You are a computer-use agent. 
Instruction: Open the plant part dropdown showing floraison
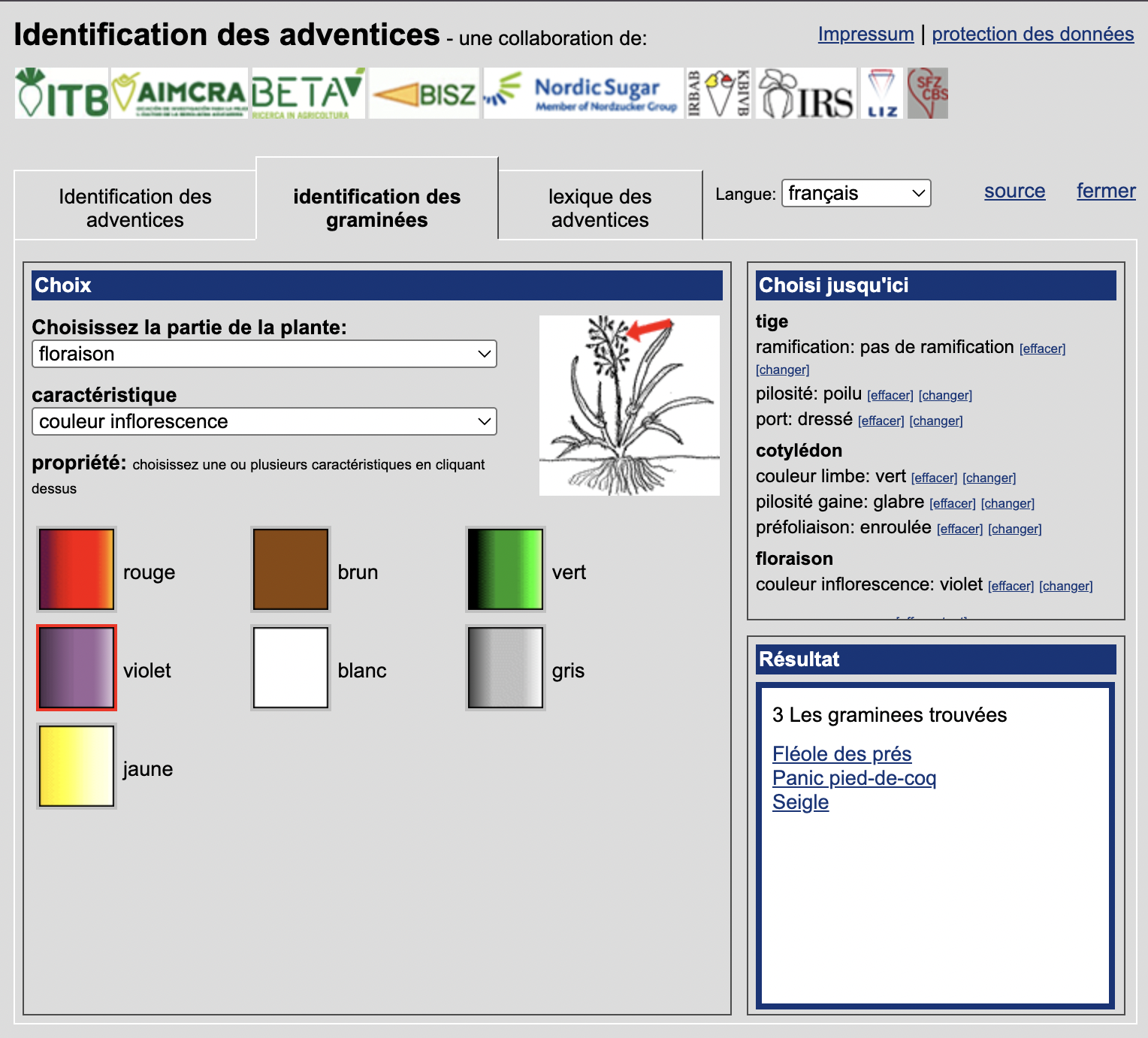[264, 354]
